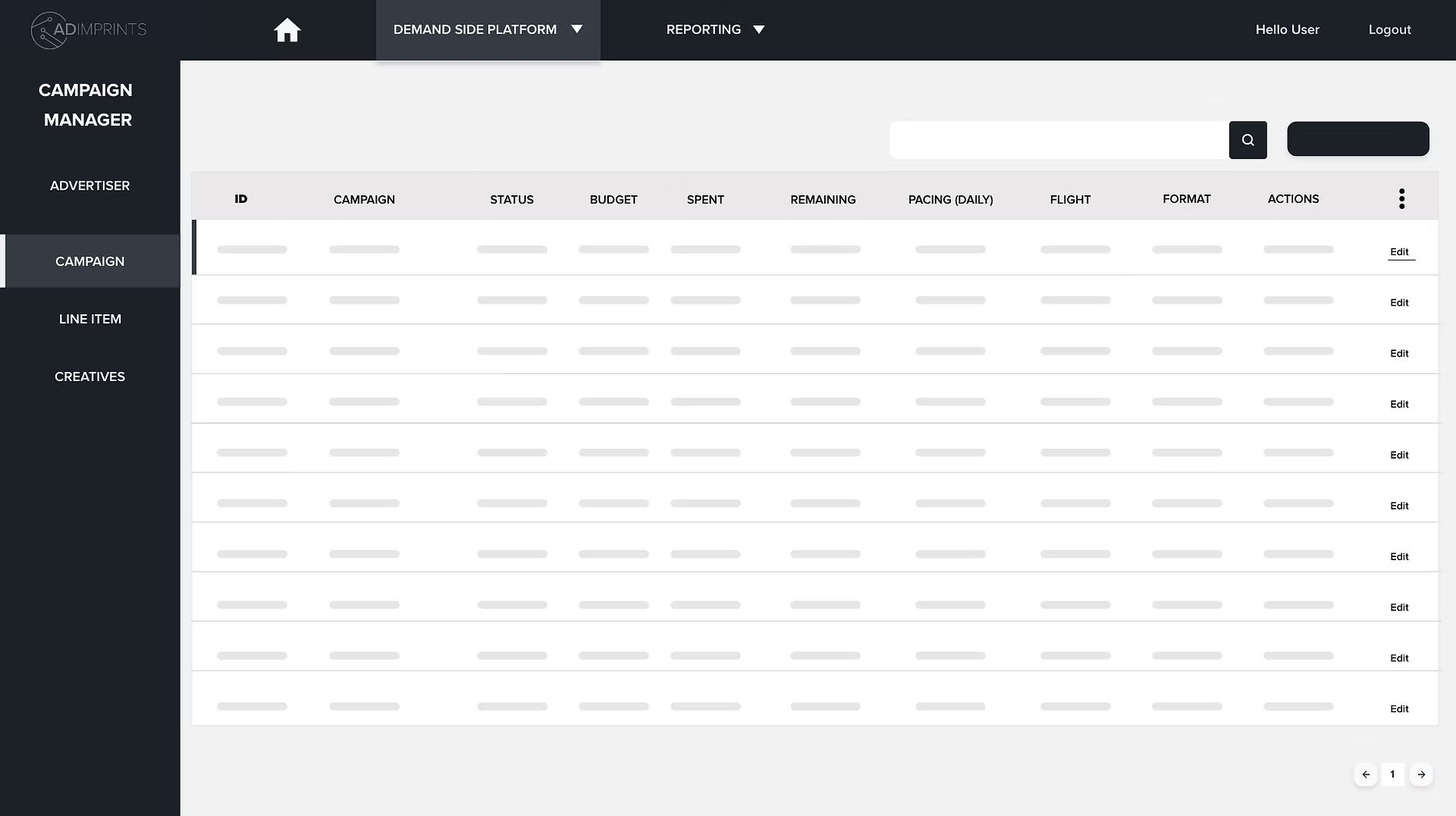Sort by the Spent column header
This screenshot has height=816, width=1456.
click(x=705, y=200)
